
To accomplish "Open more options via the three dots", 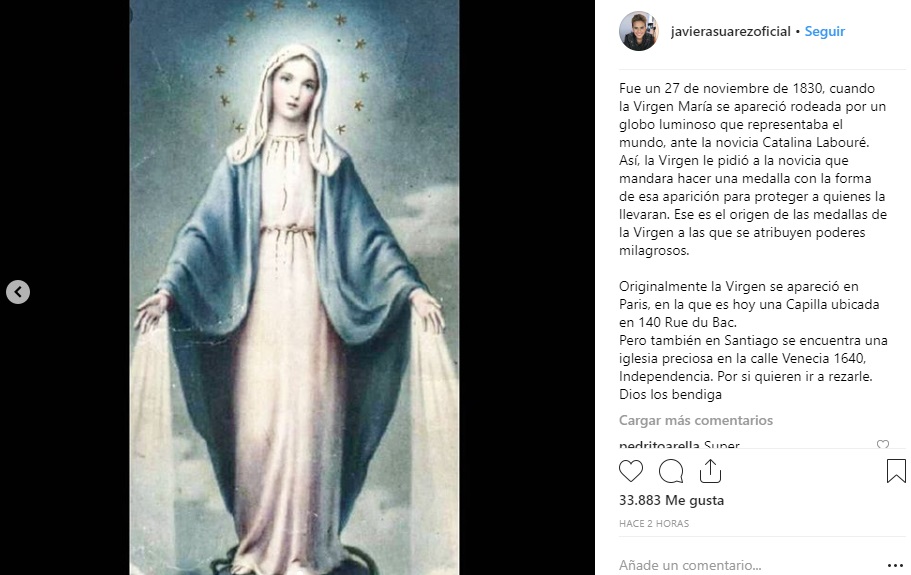I will coord(895,565).
